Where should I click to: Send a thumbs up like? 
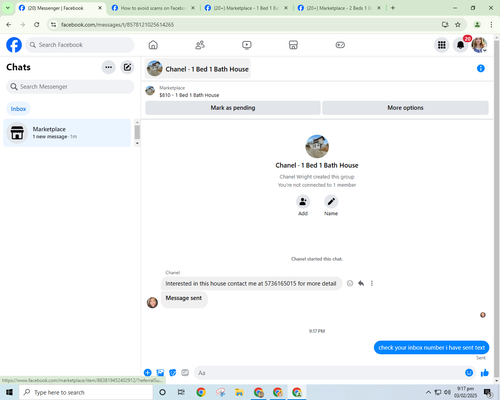(485, 373)
